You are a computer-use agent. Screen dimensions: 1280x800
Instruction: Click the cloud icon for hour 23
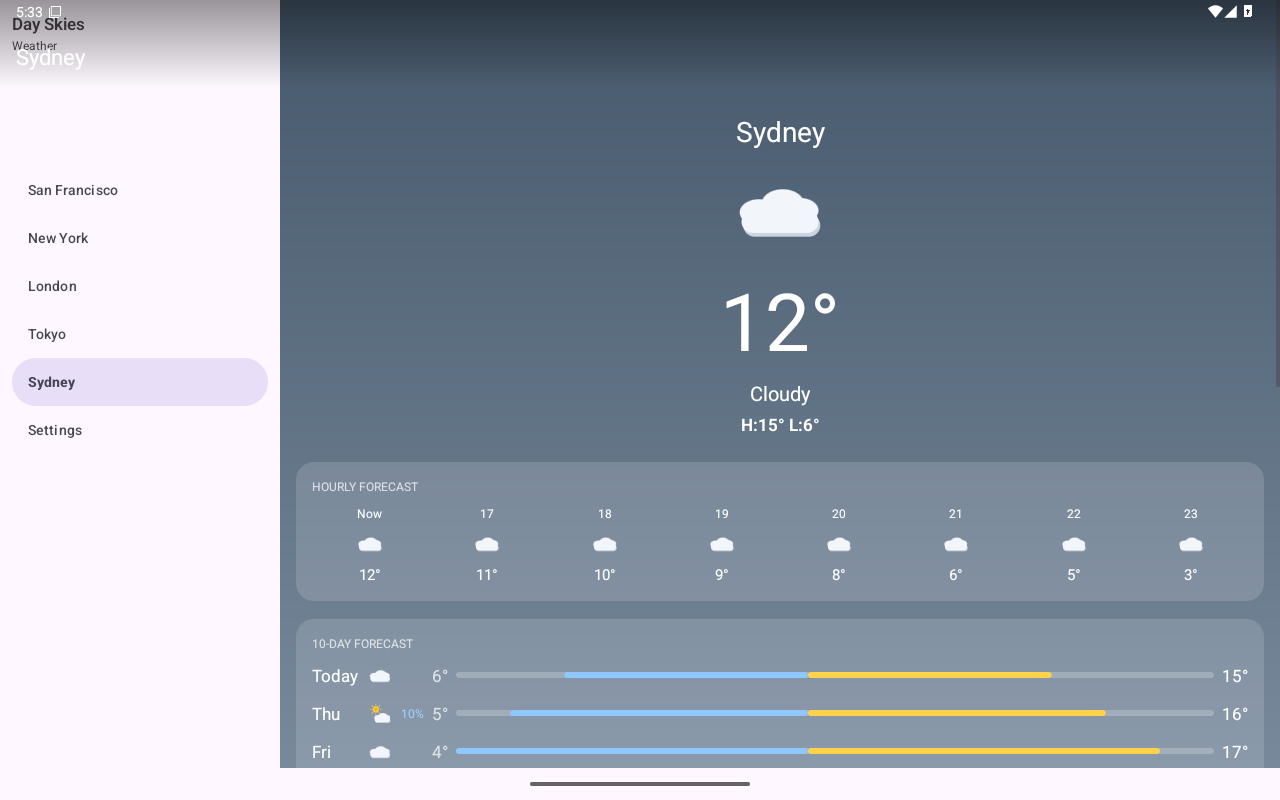tap(1191, 544)
